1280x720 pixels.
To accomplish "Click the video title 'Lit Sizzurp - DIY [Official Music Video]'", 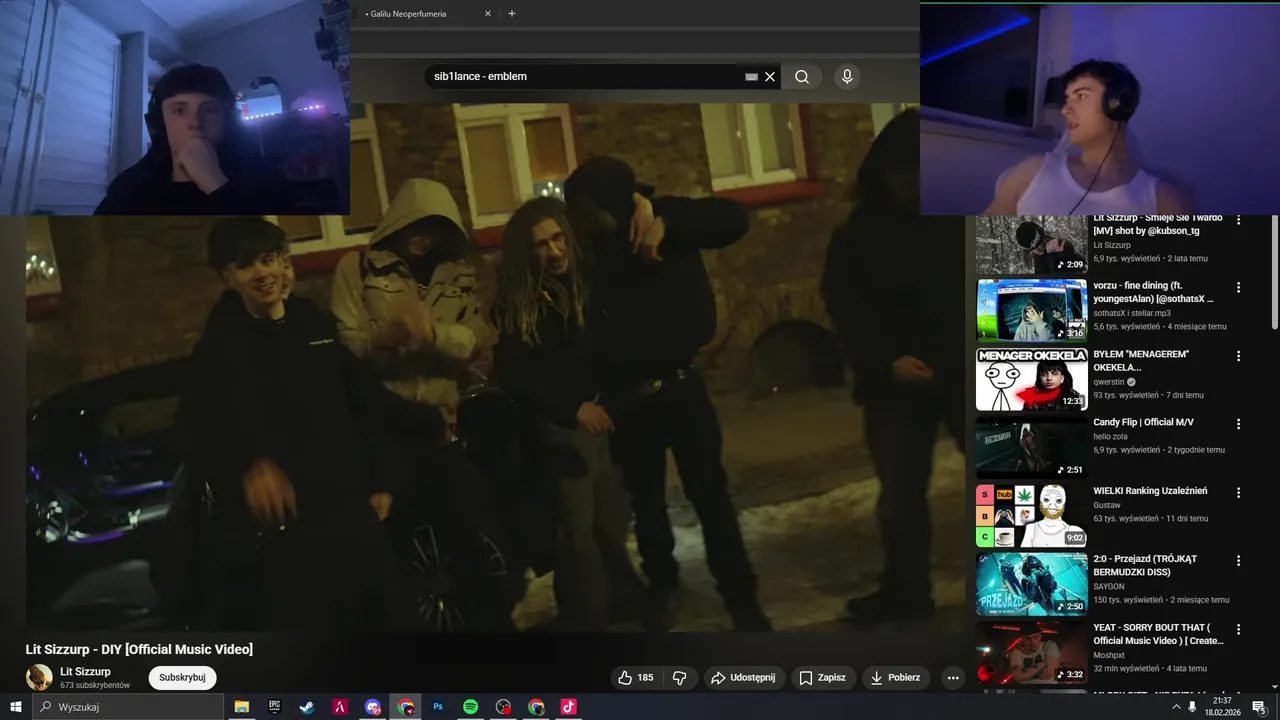I will coord(139,650).
